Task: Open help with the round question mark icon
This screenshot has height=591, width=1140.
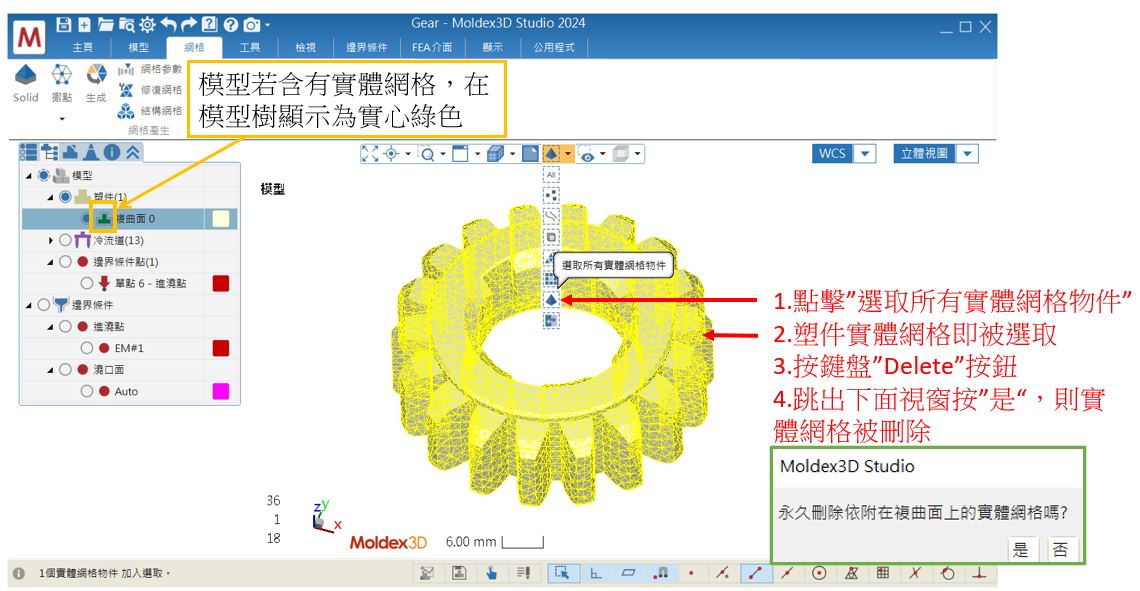Action: pos(230,25)
